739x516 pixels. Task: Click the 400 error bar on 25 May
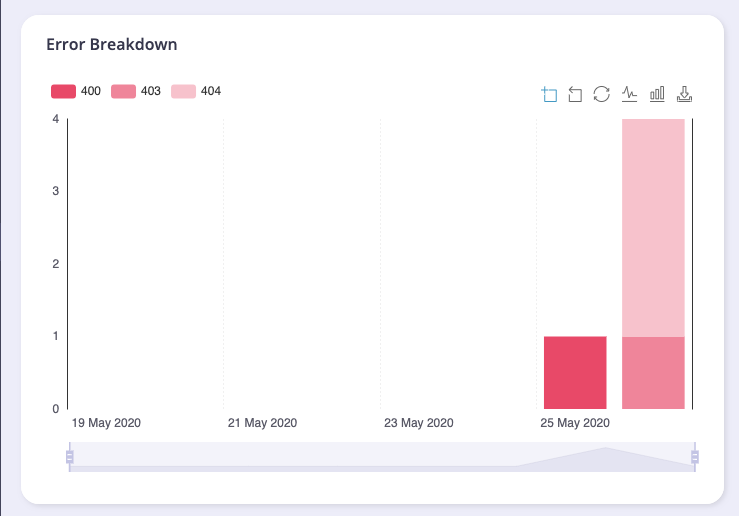(x=575, y=372)
